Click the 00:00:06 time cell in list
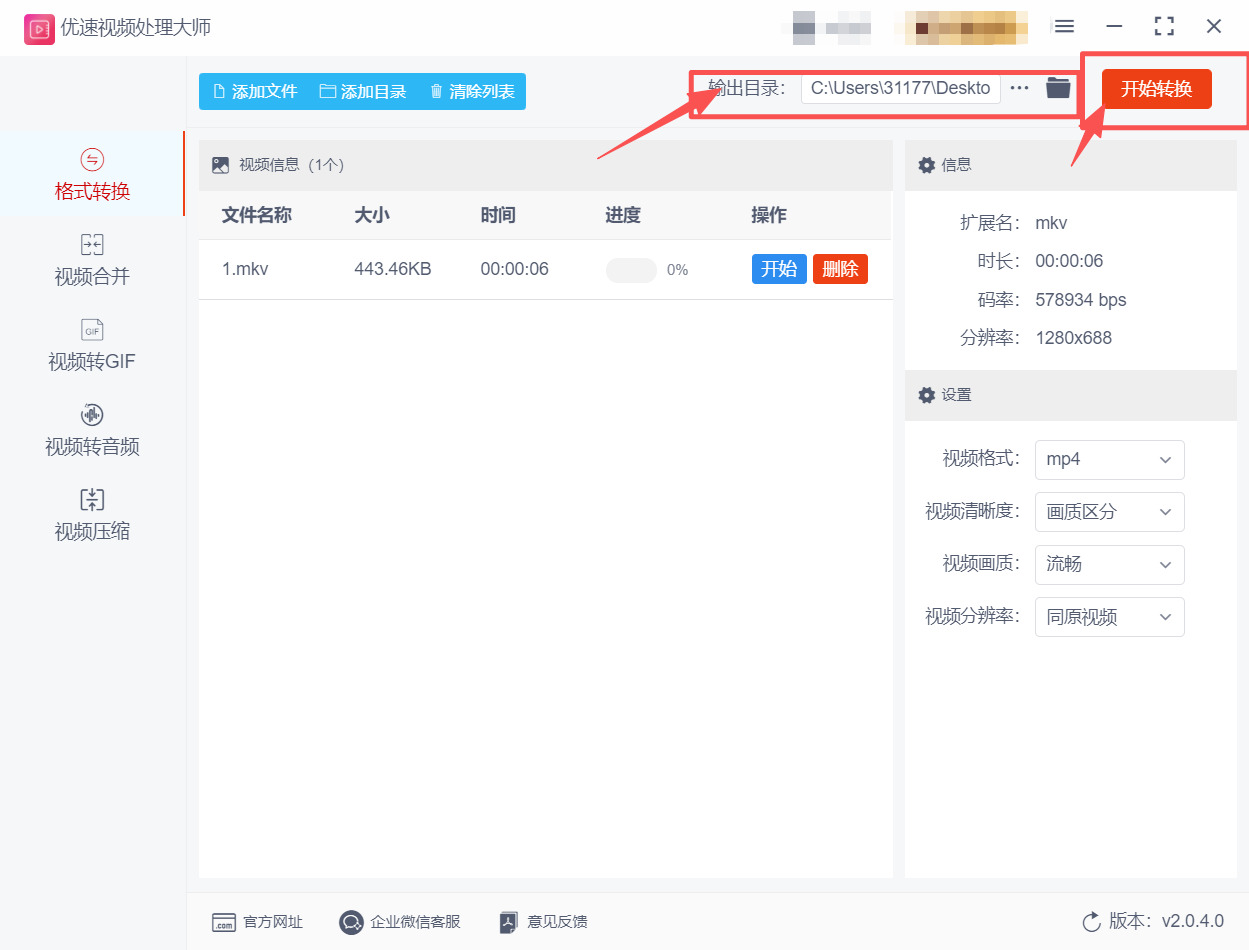Image resolution: width=1249 pixels, height=950 pixels. (x=514, y=269)
